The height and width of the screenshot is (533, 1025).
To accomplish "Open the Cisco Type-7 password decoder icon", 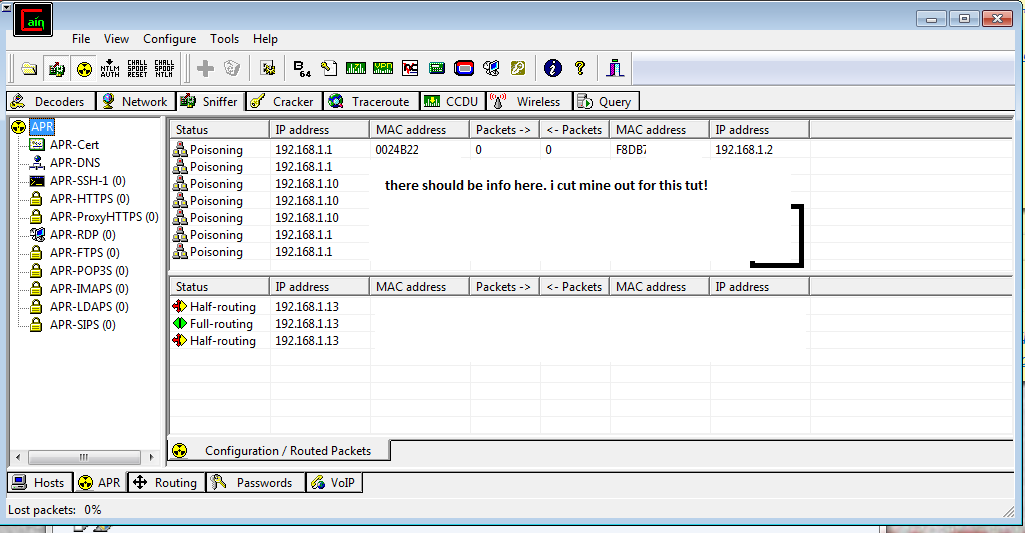I will tap(356, 68).
